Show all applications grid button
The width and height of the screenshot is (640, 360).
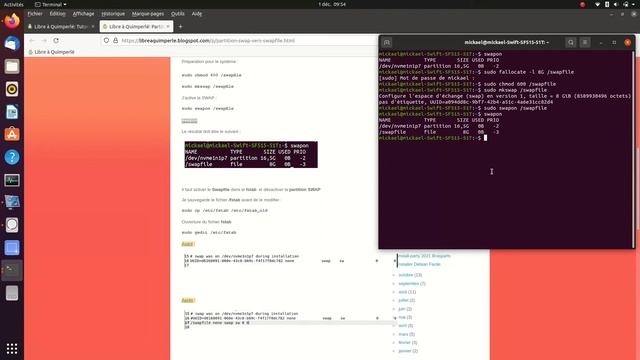coord(12,349)
